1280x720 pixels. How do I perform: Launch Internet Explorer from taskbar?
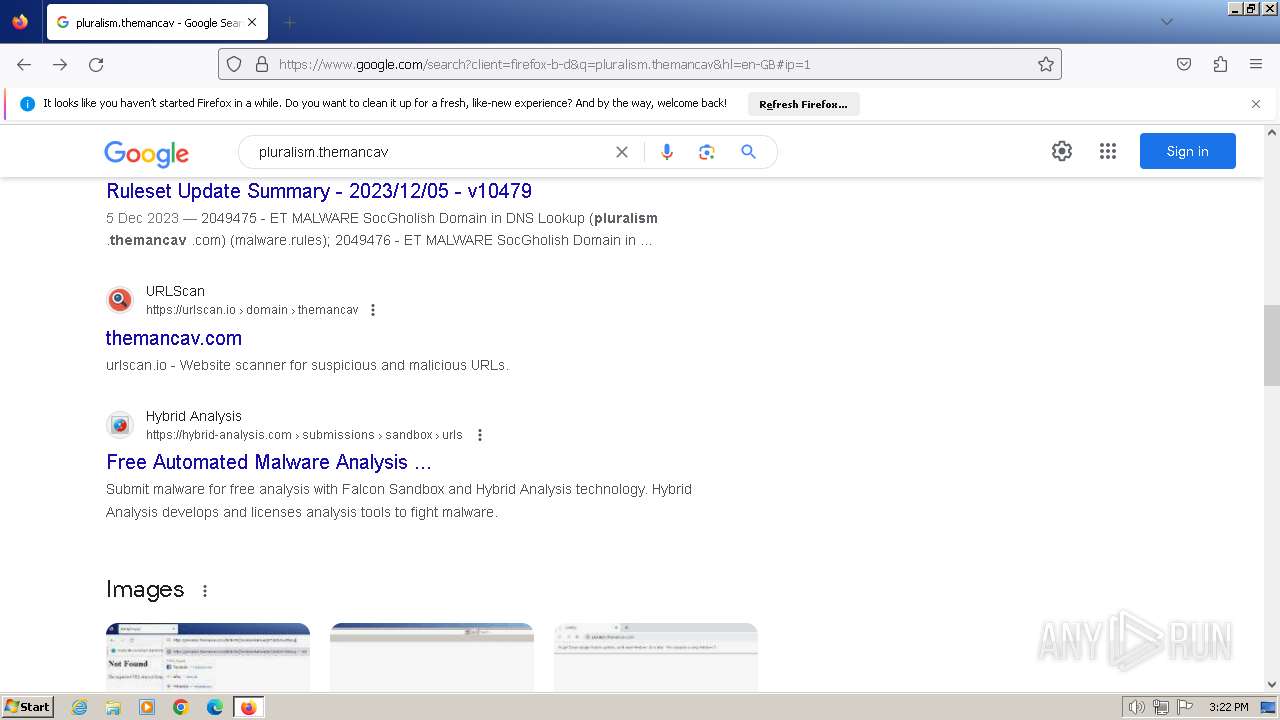tap(80, 707)
